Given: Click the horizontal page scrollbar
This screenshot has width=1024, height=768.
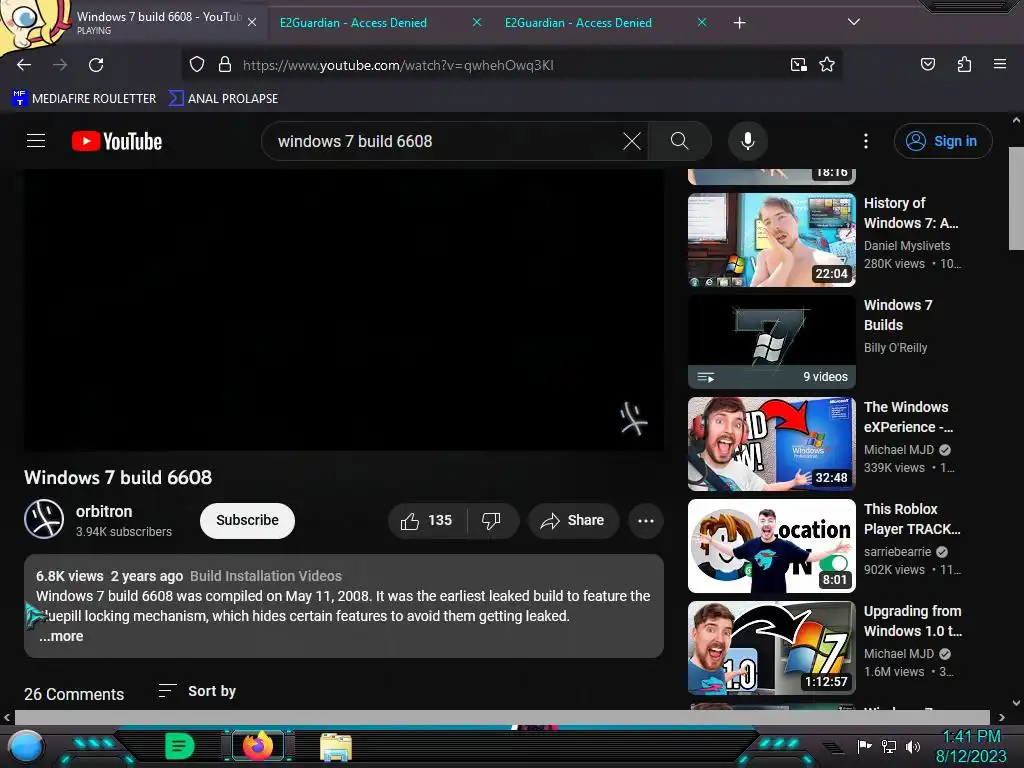Looking at the screenshot, I should (502, 717).
